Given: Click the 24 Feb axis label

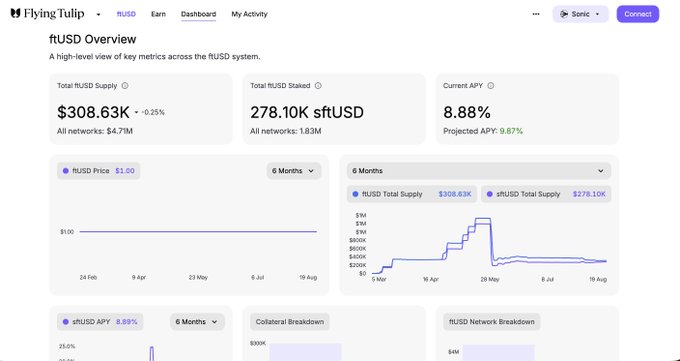Looking at the screenshot, I should [88, 277].
